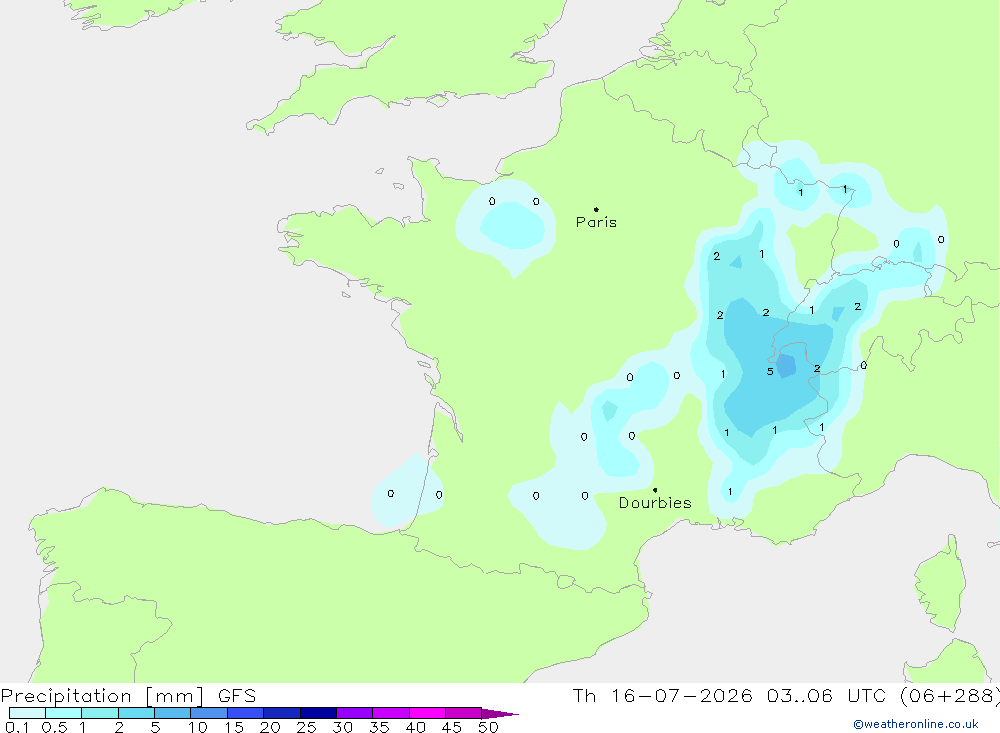Click the '35' legend scale label
The image size is (1000, 733).
coord(379,727)
